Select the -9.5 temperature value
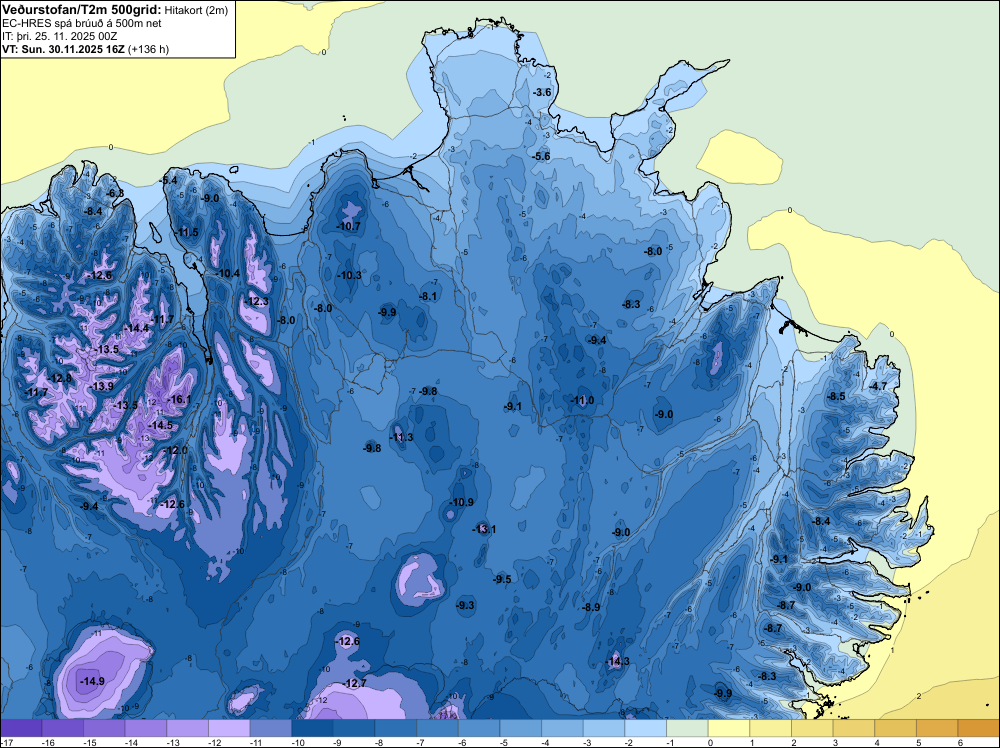The width and height of the screenshot is (1000, 748). tap(502, 579)
